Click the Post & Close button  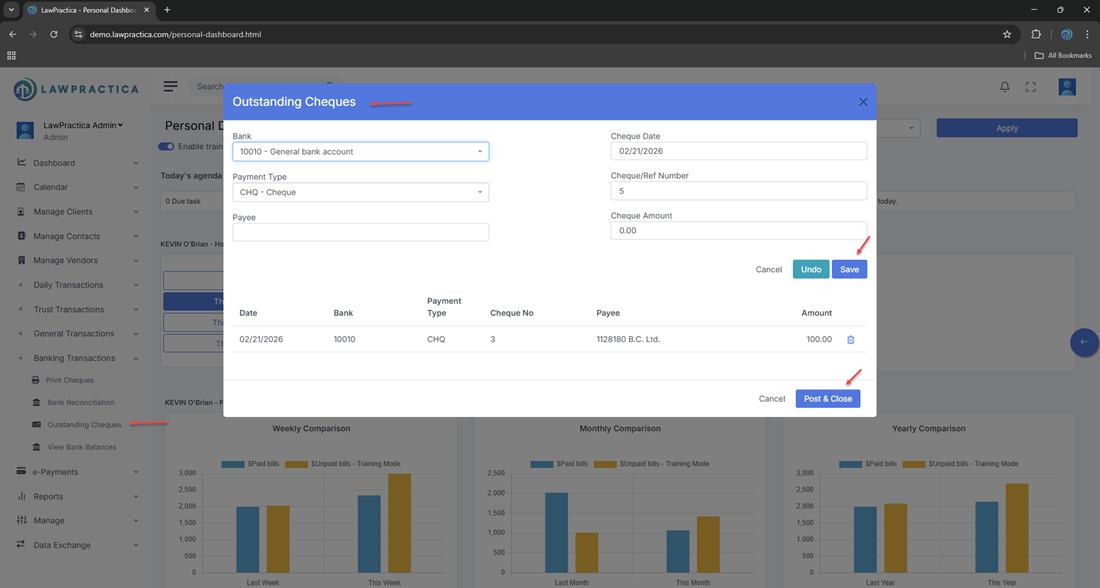[827, 399]
